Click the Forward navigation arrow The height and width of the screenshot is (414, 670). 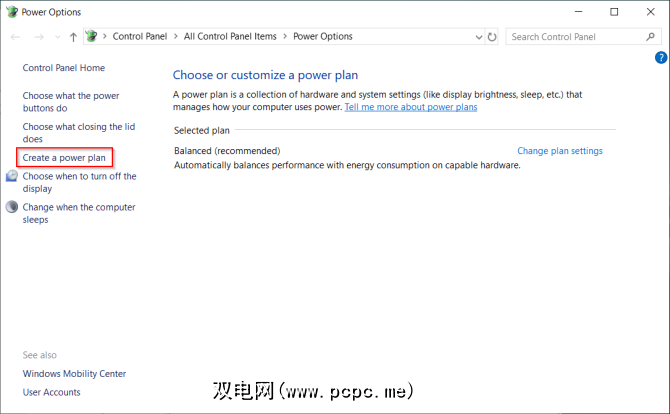(x=39, y=37)
